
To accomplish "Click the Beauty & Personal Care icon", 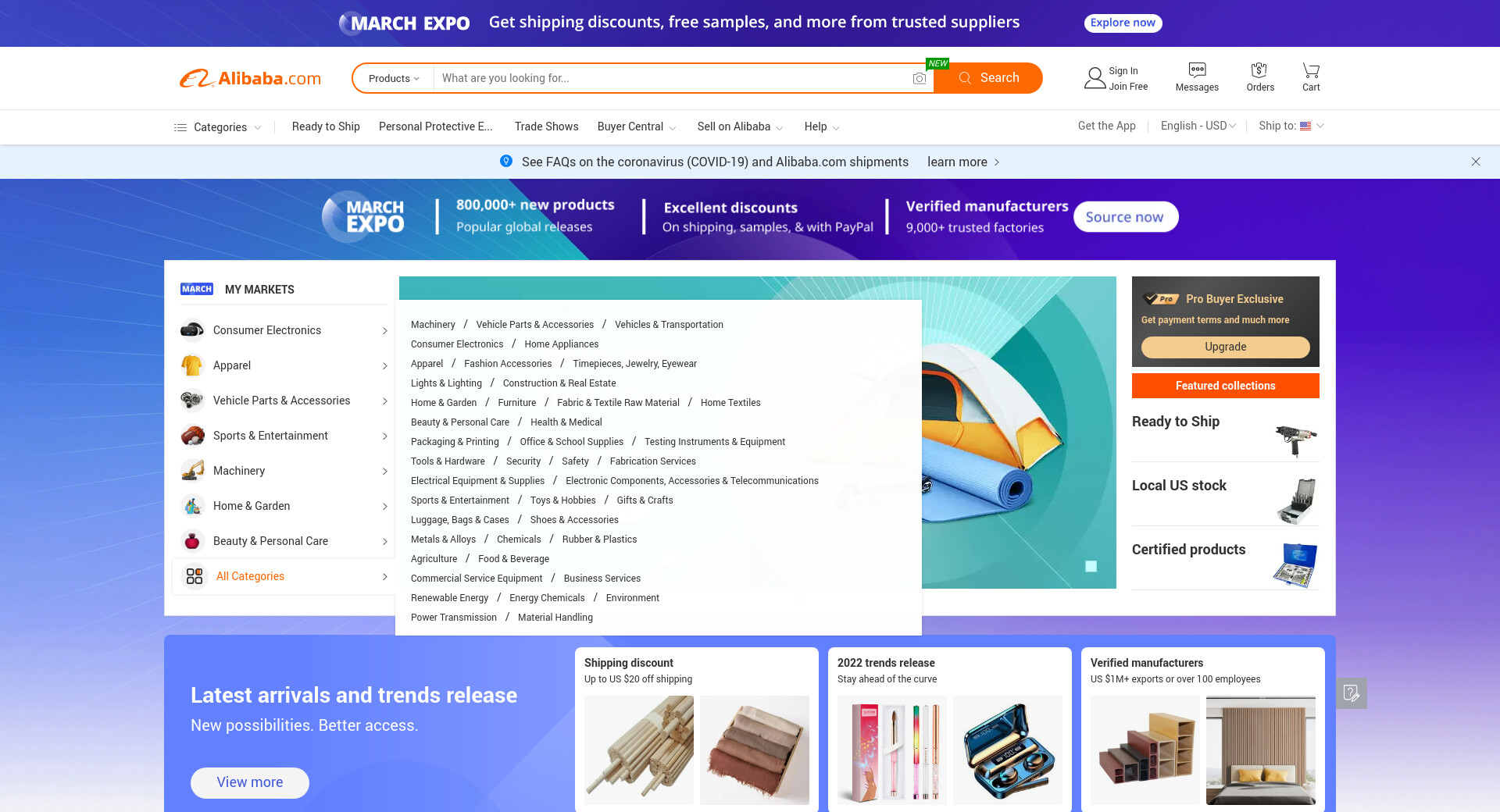I will [x=192, y=541].
